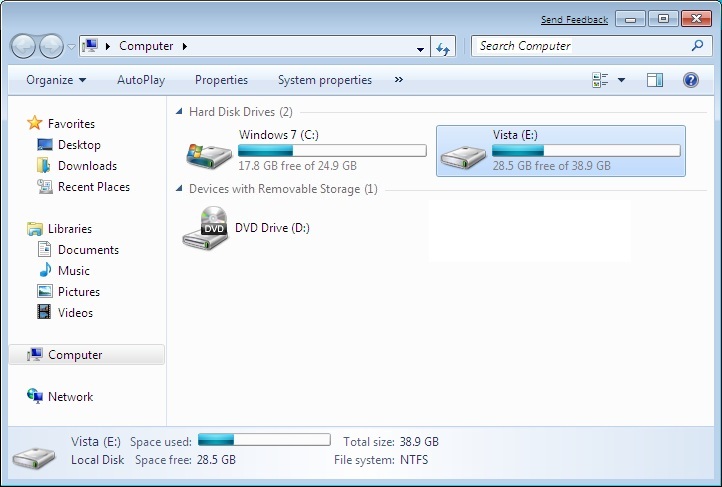Screen dimensions: 722x487
Task: Click 'Space free: 28.5 GB' in details pane
Action: tap(185, 460)
